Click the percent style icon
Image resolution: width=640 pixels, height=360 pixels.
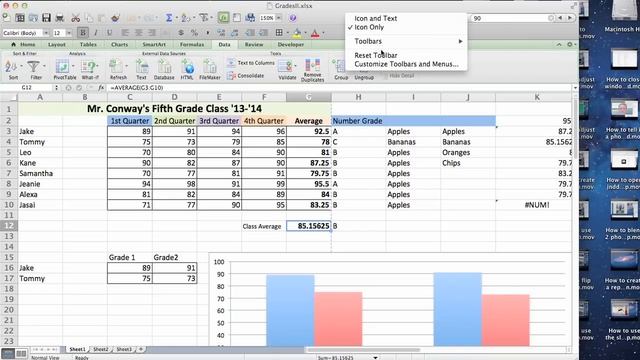pos(194,33)
